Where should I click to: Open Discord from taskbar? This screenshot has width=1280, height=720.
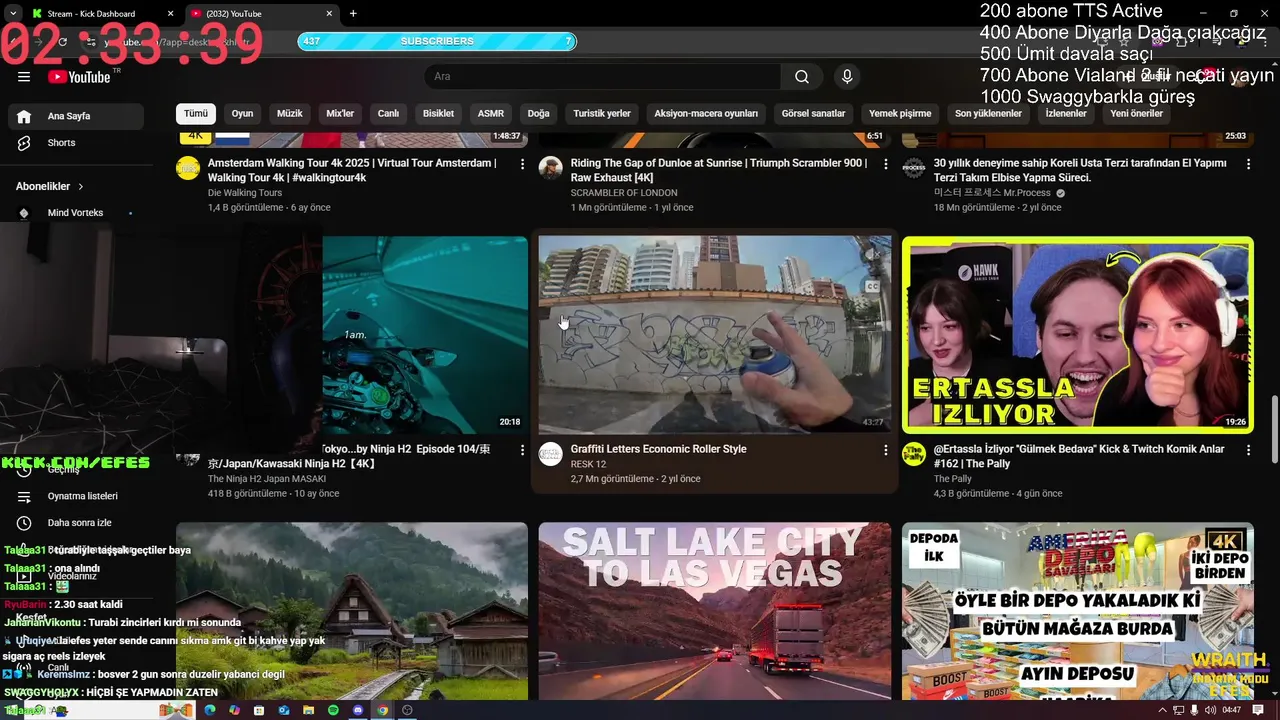click(x=358, y=710)
